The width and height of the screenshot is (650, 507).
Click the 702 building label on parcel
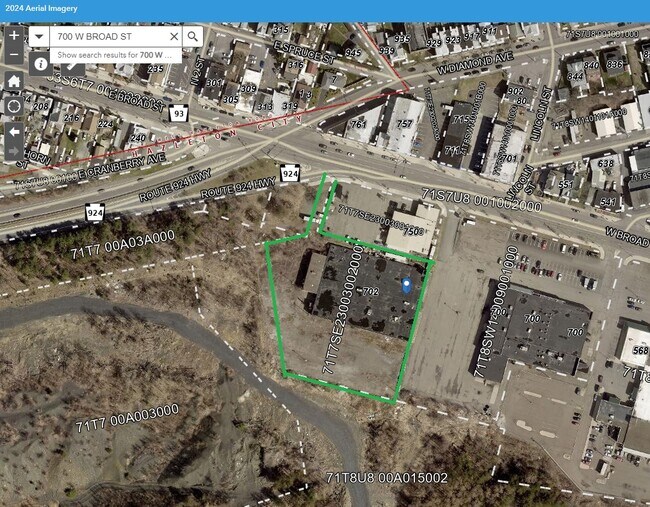(x=371, y=291)
